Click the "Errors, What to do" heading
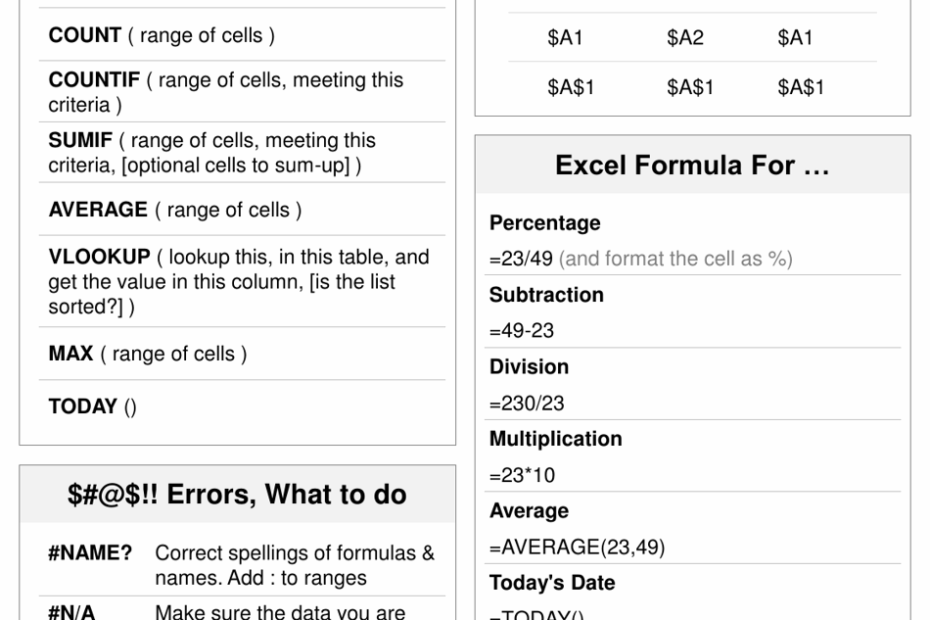The height and width of the screenshot is (620, 930). click(237, 494)
